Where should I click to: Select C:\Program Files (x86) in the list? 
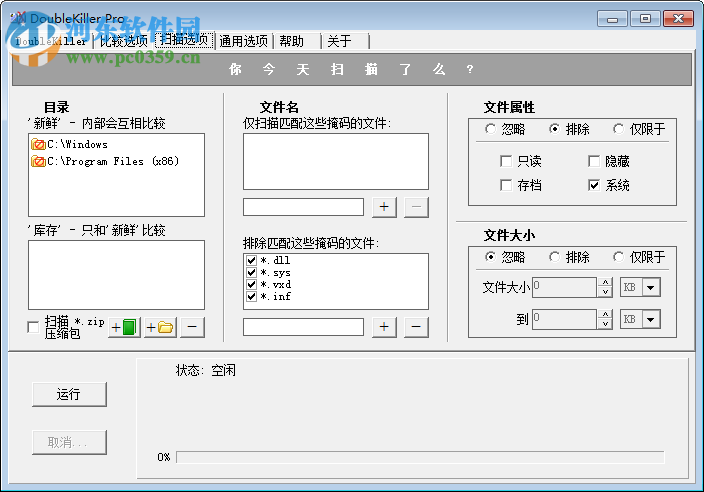click(113, 161)
